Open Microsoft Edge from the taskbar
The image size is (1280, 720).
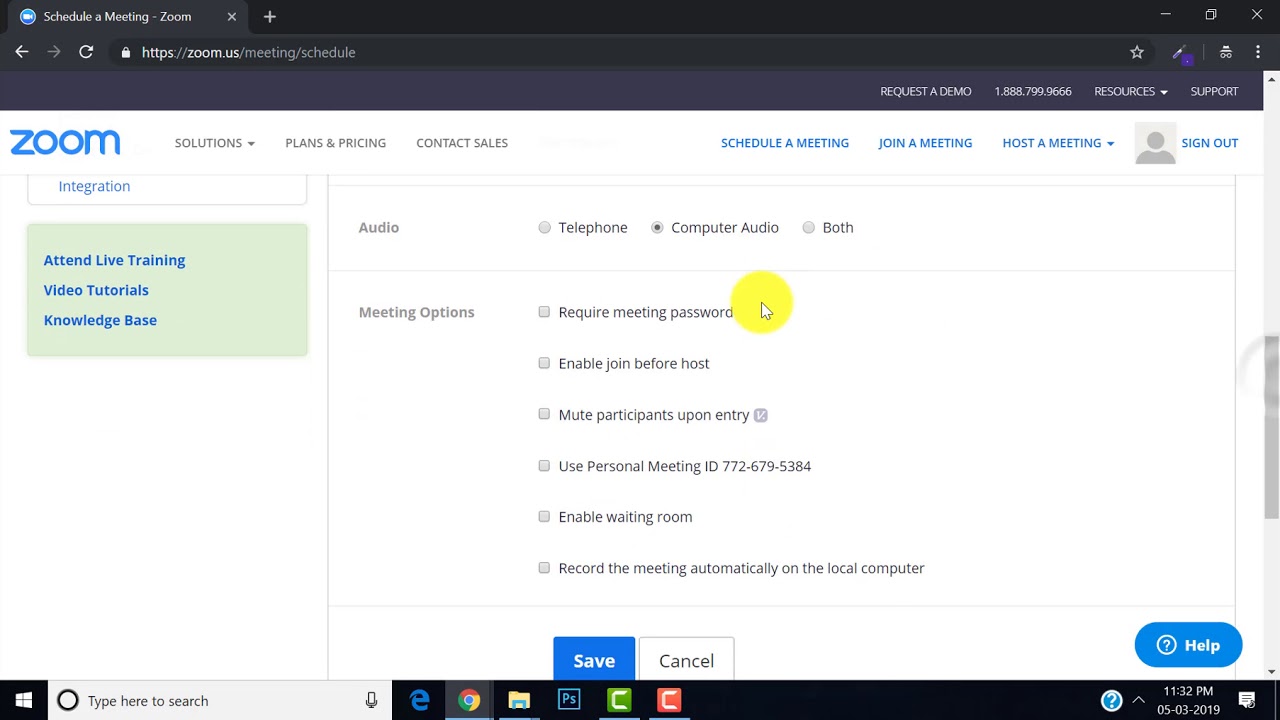point(419,700)
